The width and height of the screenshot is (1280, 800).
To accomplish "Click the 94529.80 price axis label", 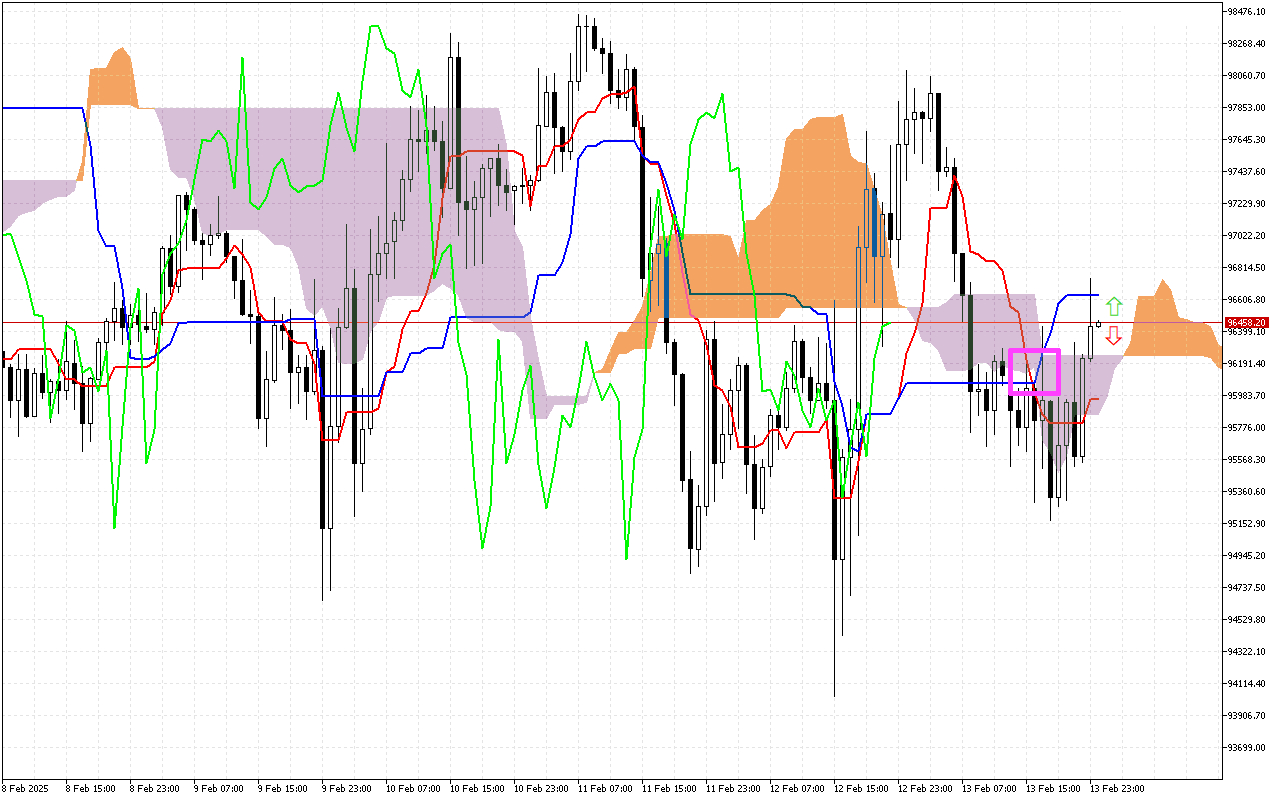I will click(x=1247, y=620).
